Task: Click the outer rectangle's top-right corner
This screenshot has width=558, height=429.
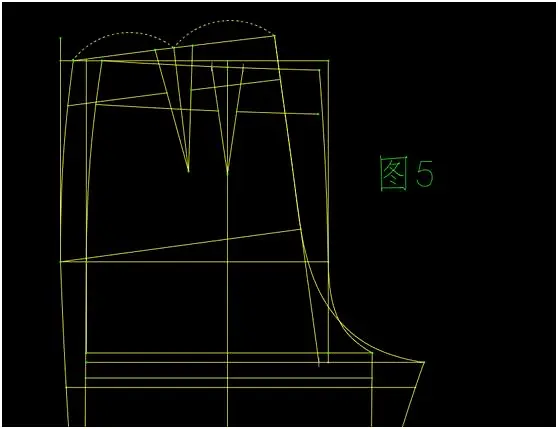Action: point(328,61)
